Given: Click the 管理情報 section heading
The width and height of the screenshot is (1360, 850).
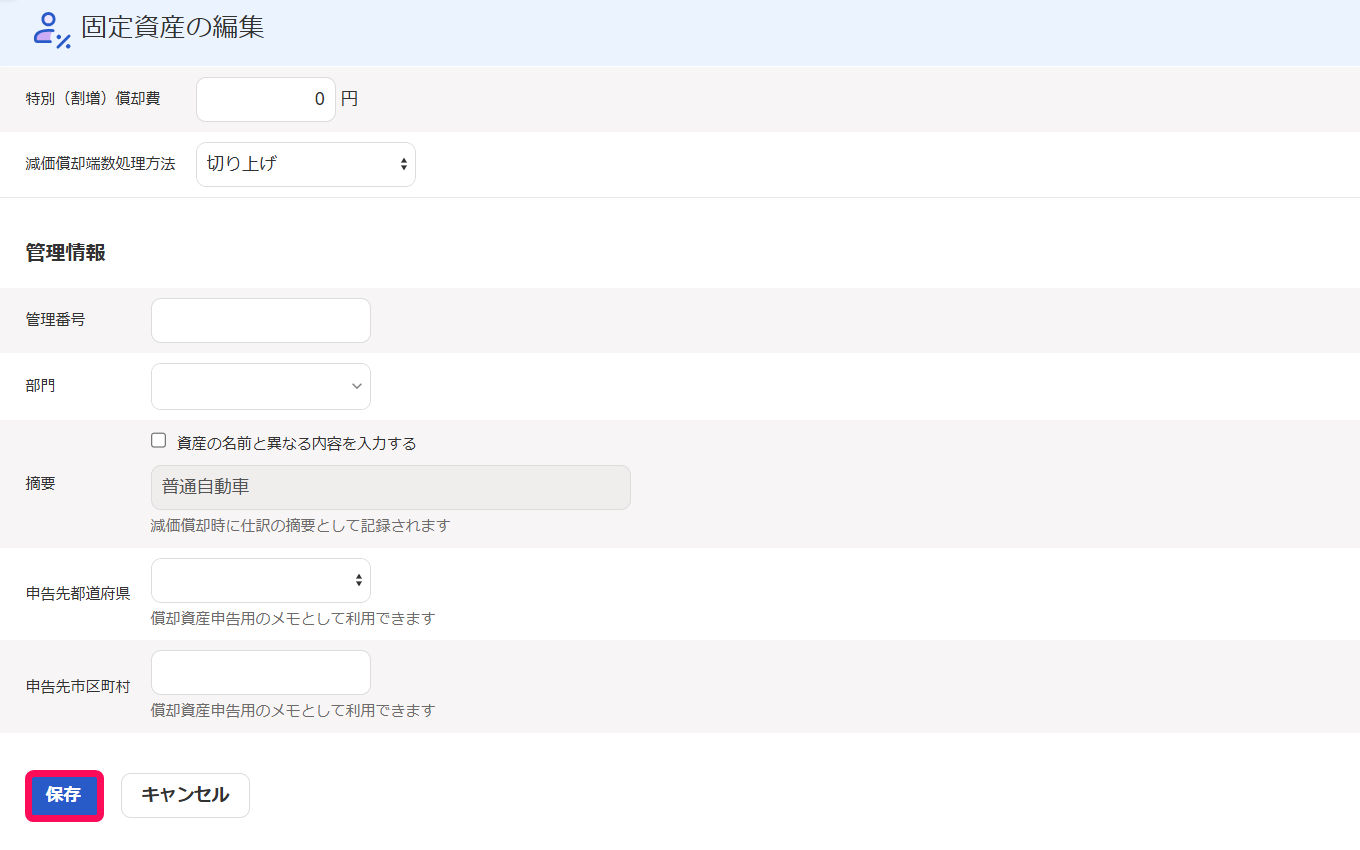Looking at the screenshot, I should pos(66,253).
